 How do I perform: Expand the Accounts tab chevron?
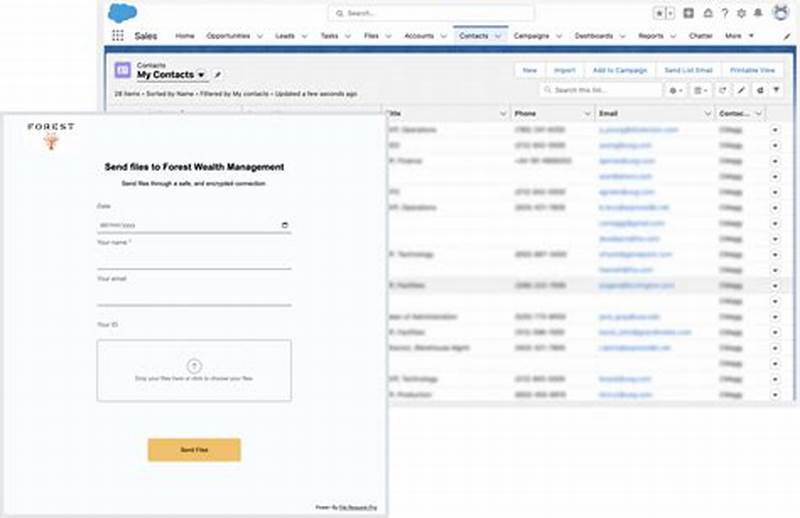coord(443,36)
